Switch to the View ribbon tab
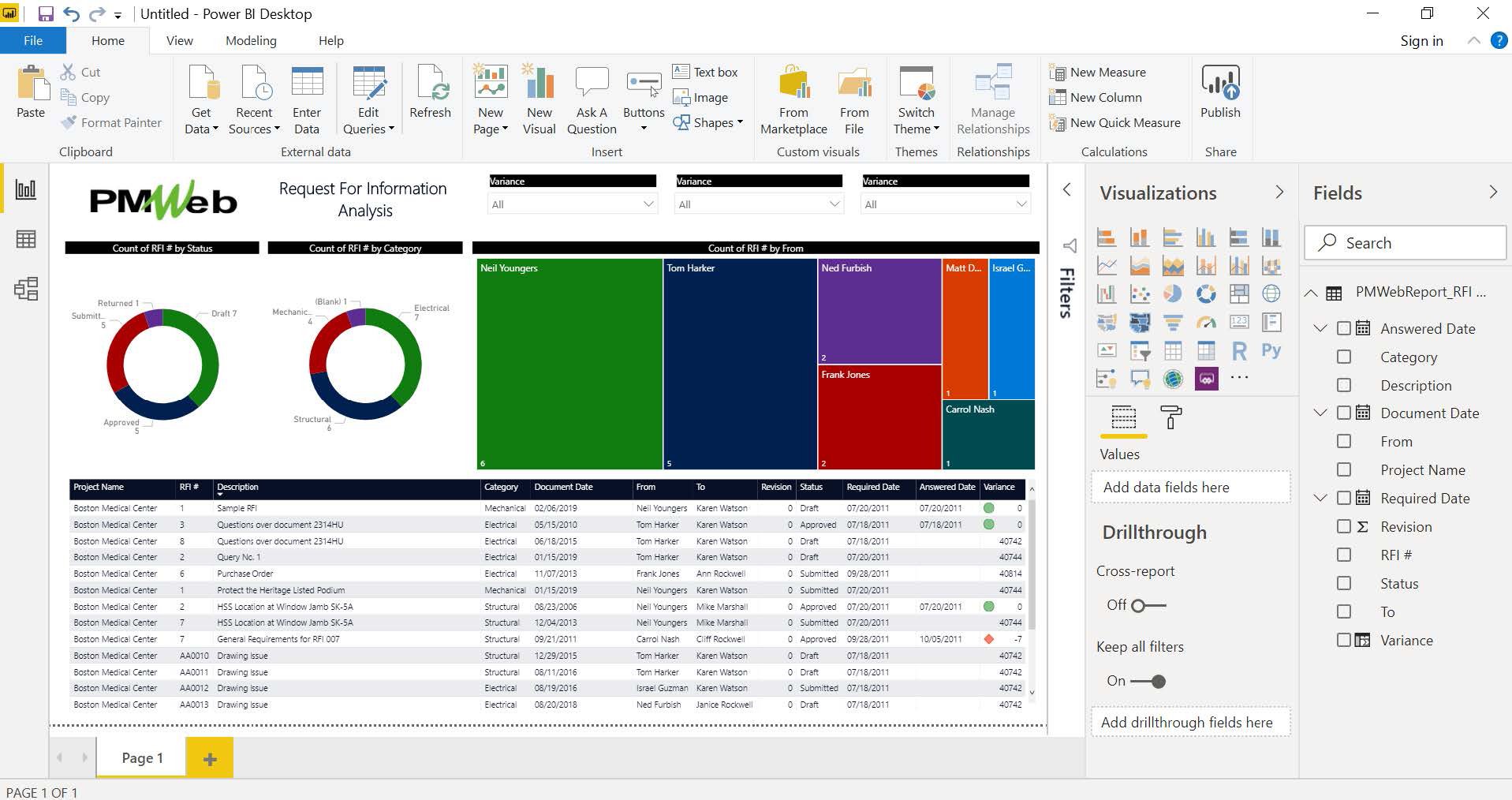1512x800 pixels. pos(179,41)
